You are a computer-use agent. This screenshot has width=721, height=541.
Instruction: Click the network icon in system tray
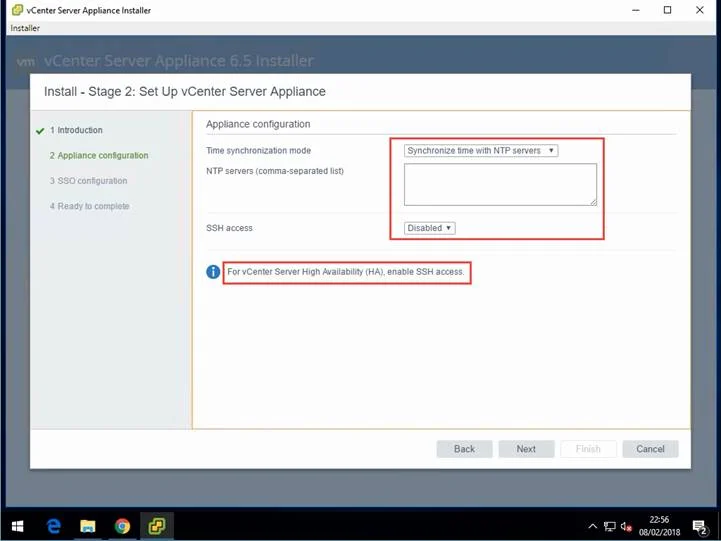point(610,527)
